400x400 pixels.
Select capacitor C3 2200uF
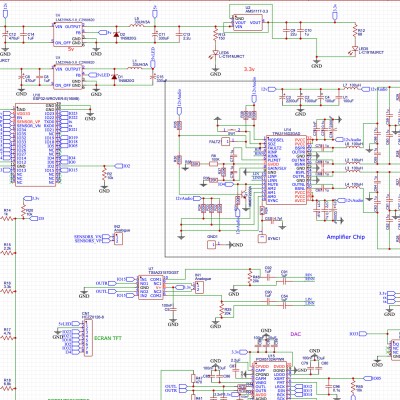click(282, 98)
